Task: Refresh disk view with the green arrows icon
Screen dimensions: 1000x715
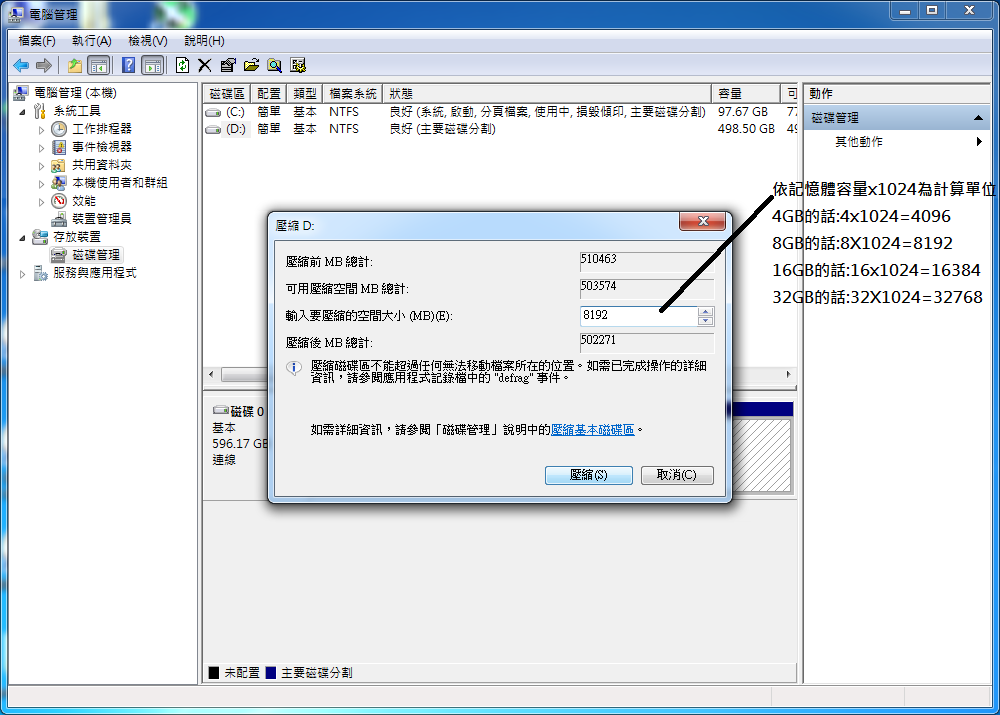Action: [182, 65]
